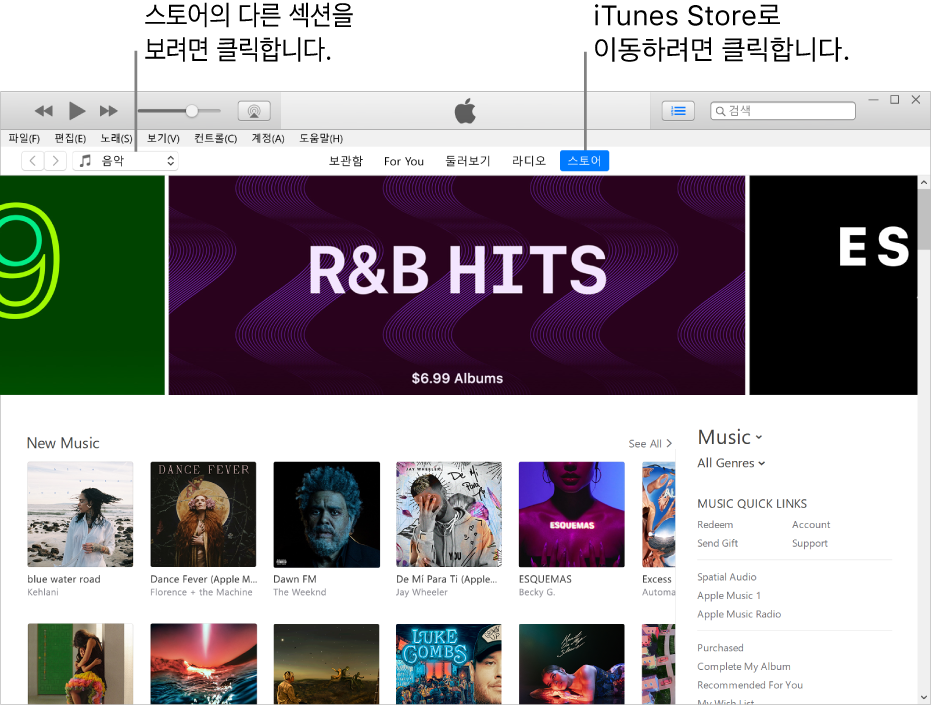
Task: Click The Weeknd artist name
Action: pos(300,592)
